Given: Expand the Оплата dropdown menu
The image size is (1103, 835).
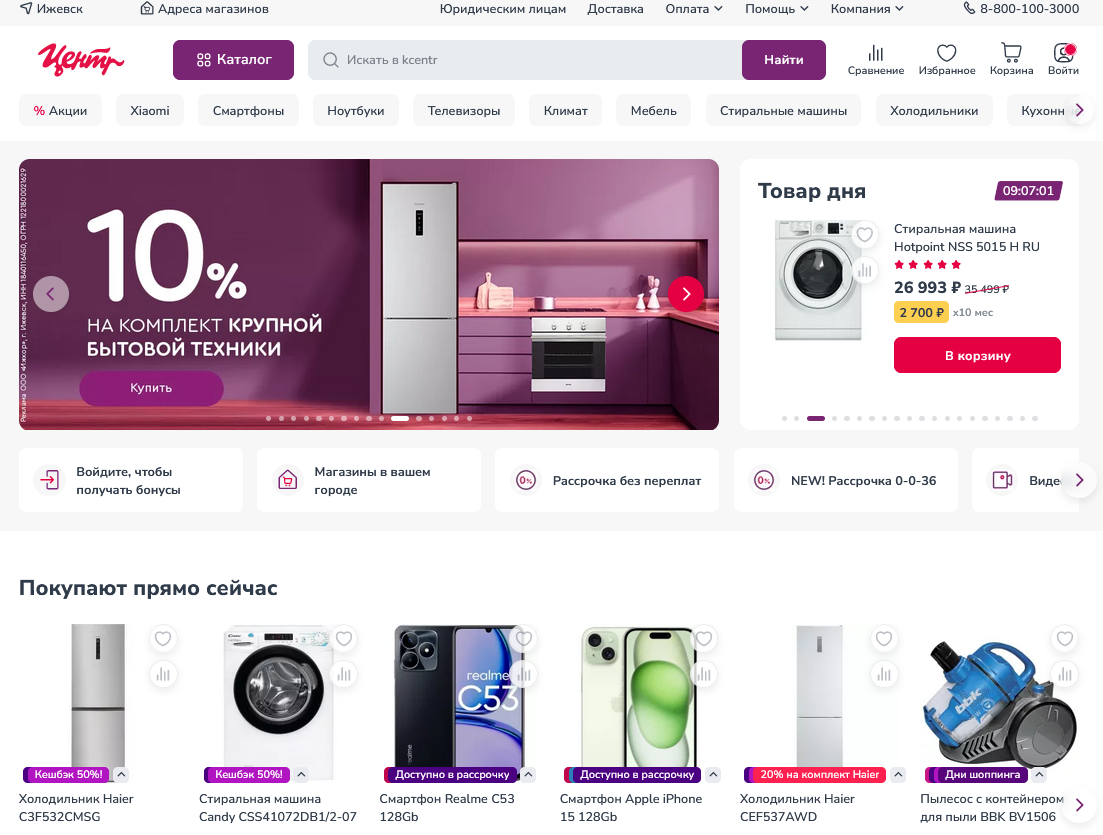Looking at the screenshot, I should click(x=694, y=9).
